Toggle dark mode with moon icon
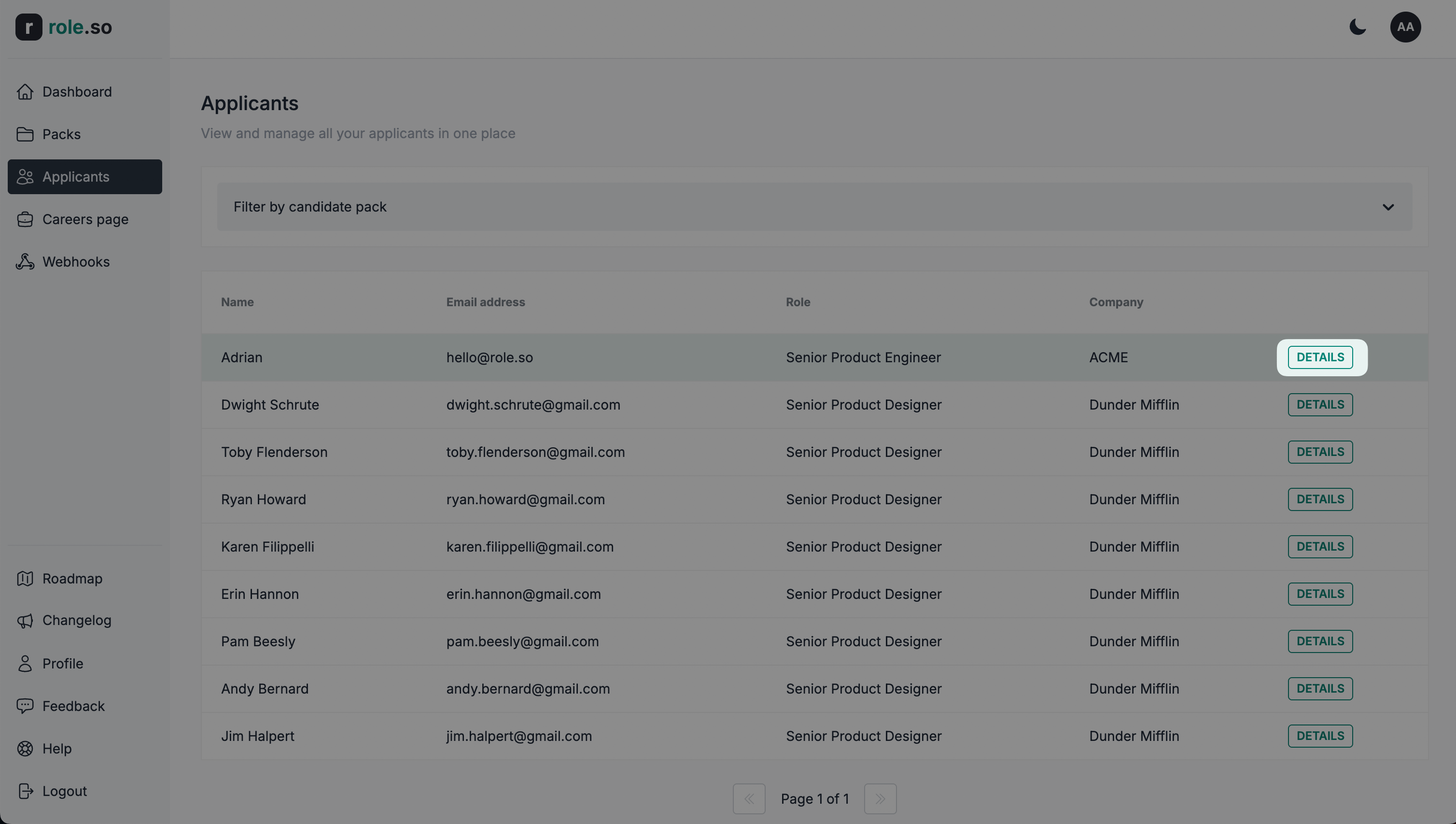The height and width of the screenshot is (824, 1456). [1358, 27]
